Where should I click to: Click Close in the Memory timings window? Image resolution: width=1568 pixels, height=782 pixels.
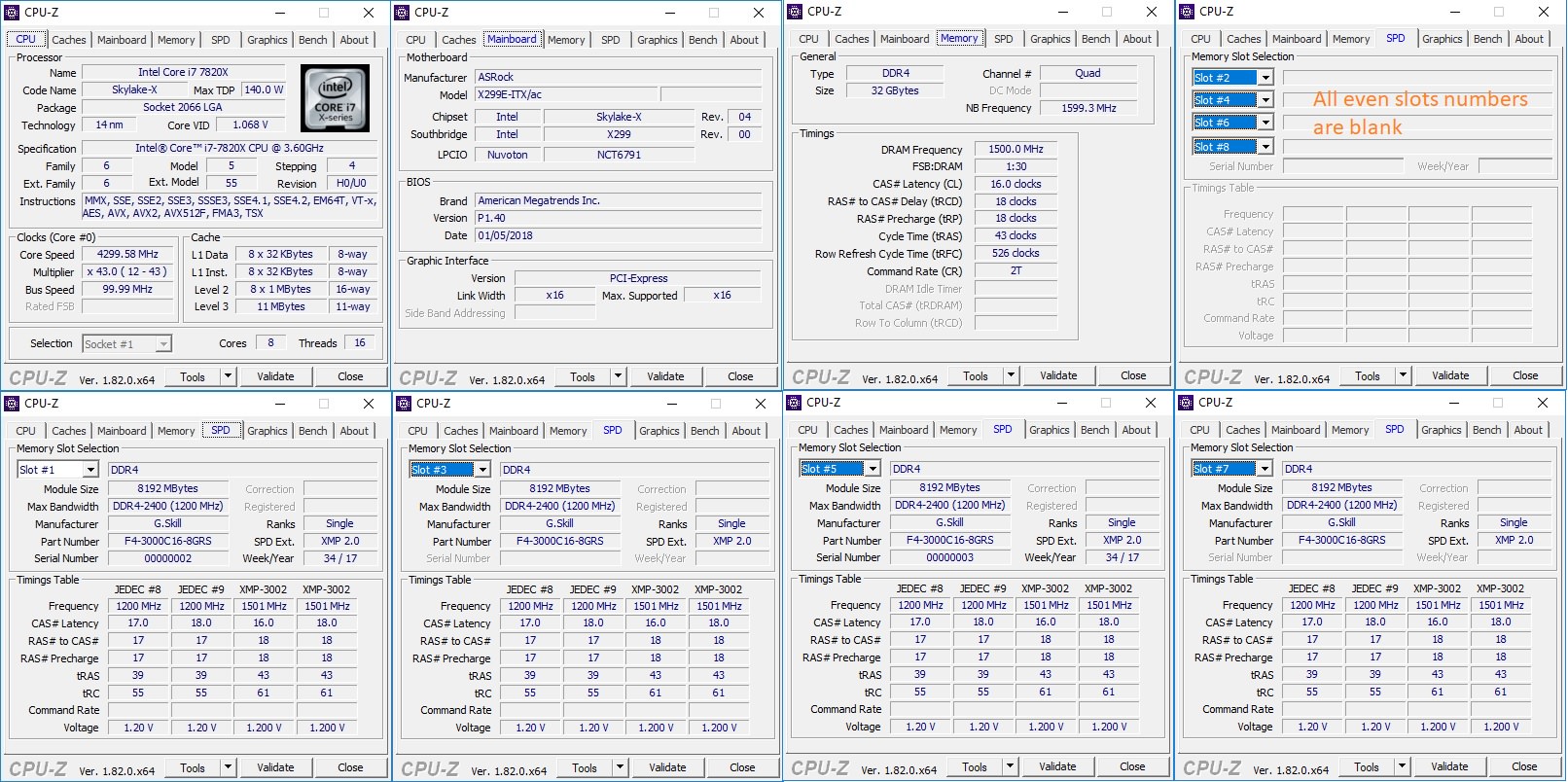point(1133,375)
